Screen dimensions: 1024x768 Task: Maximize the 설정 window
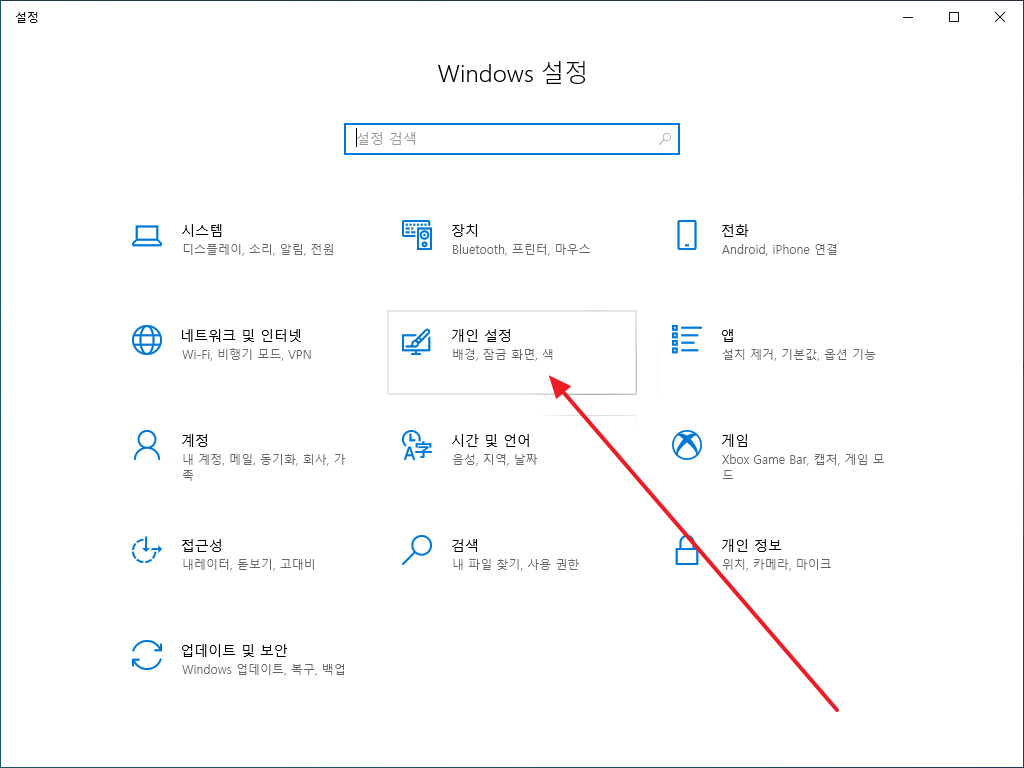pos(953,17)
